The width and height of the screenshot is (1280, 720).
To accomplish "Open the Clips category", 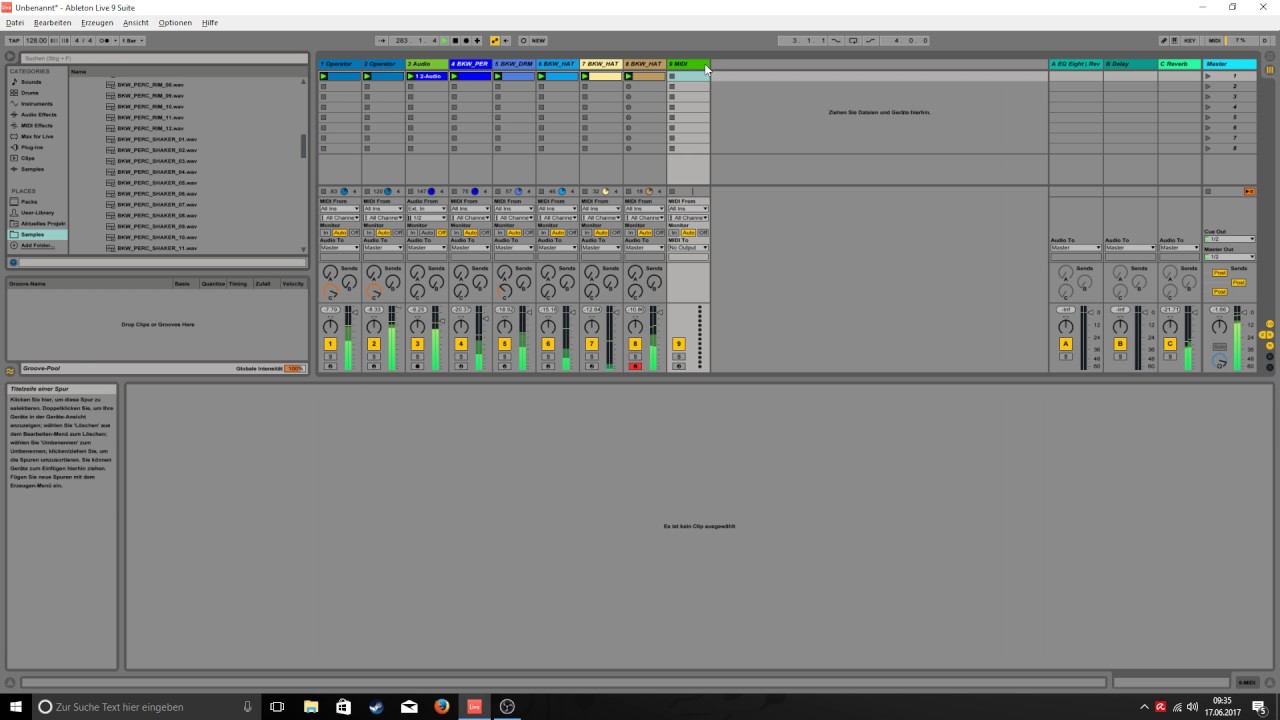I will coord(27,158).
